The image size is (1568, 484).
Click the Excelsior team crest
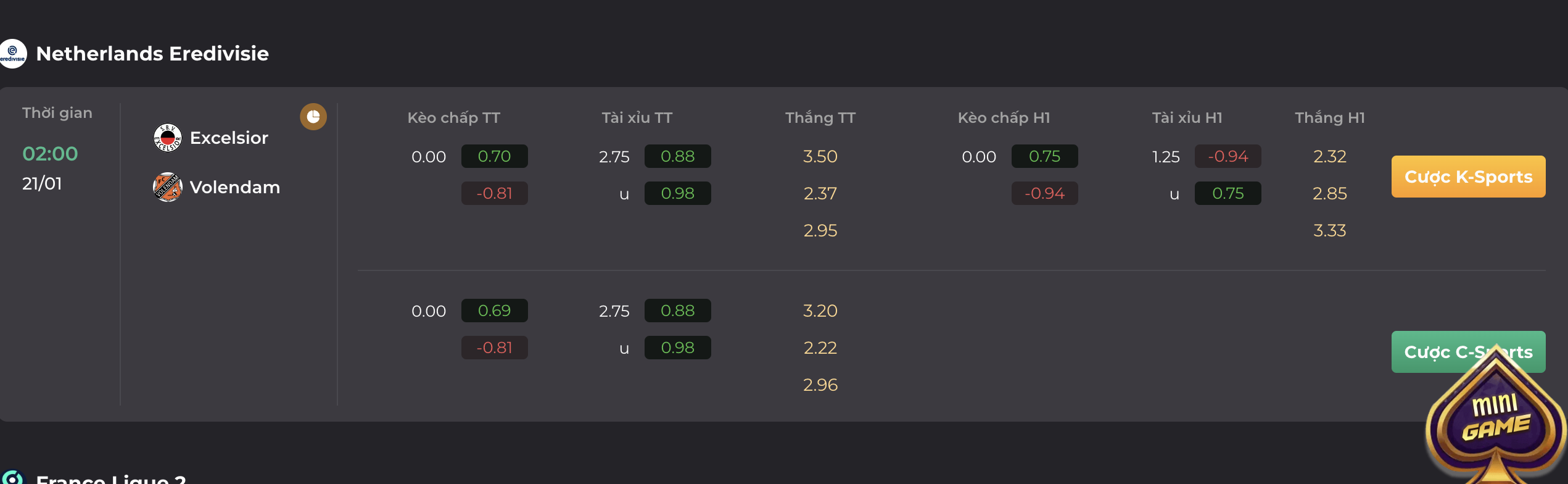click(168, 138)
